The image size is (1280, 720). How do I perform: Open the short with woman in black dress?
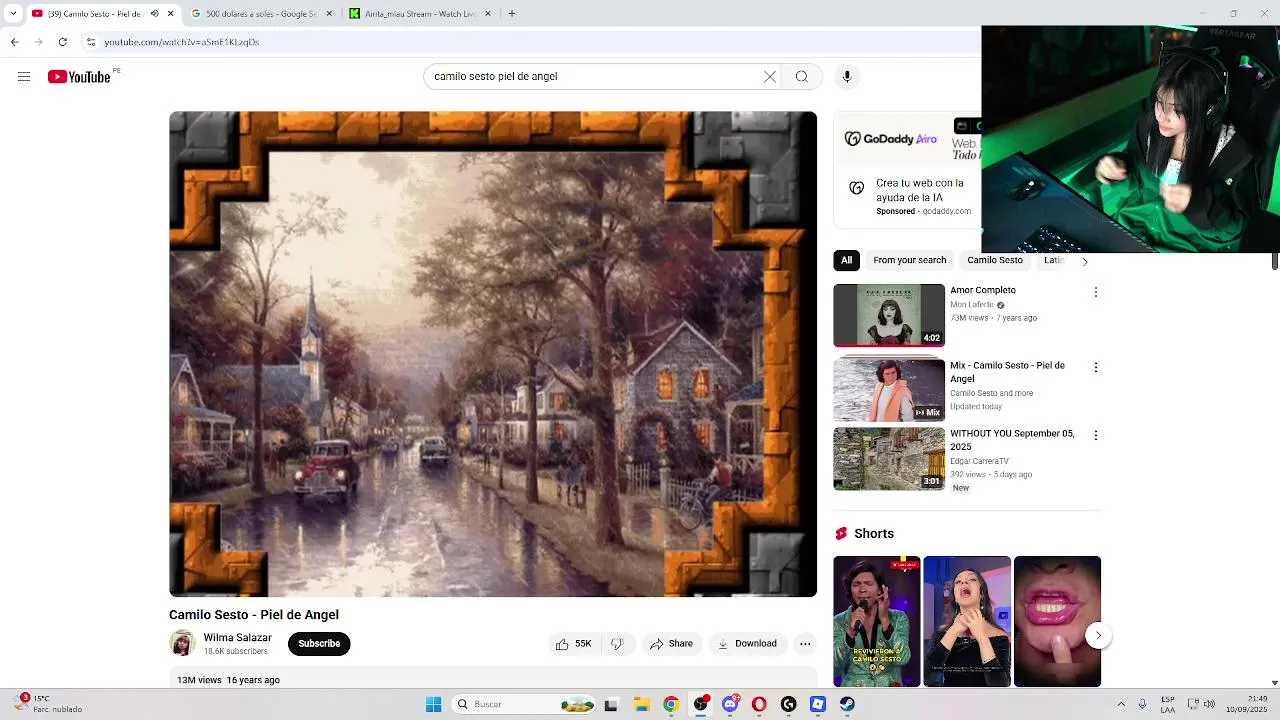[x=967, y=621]
